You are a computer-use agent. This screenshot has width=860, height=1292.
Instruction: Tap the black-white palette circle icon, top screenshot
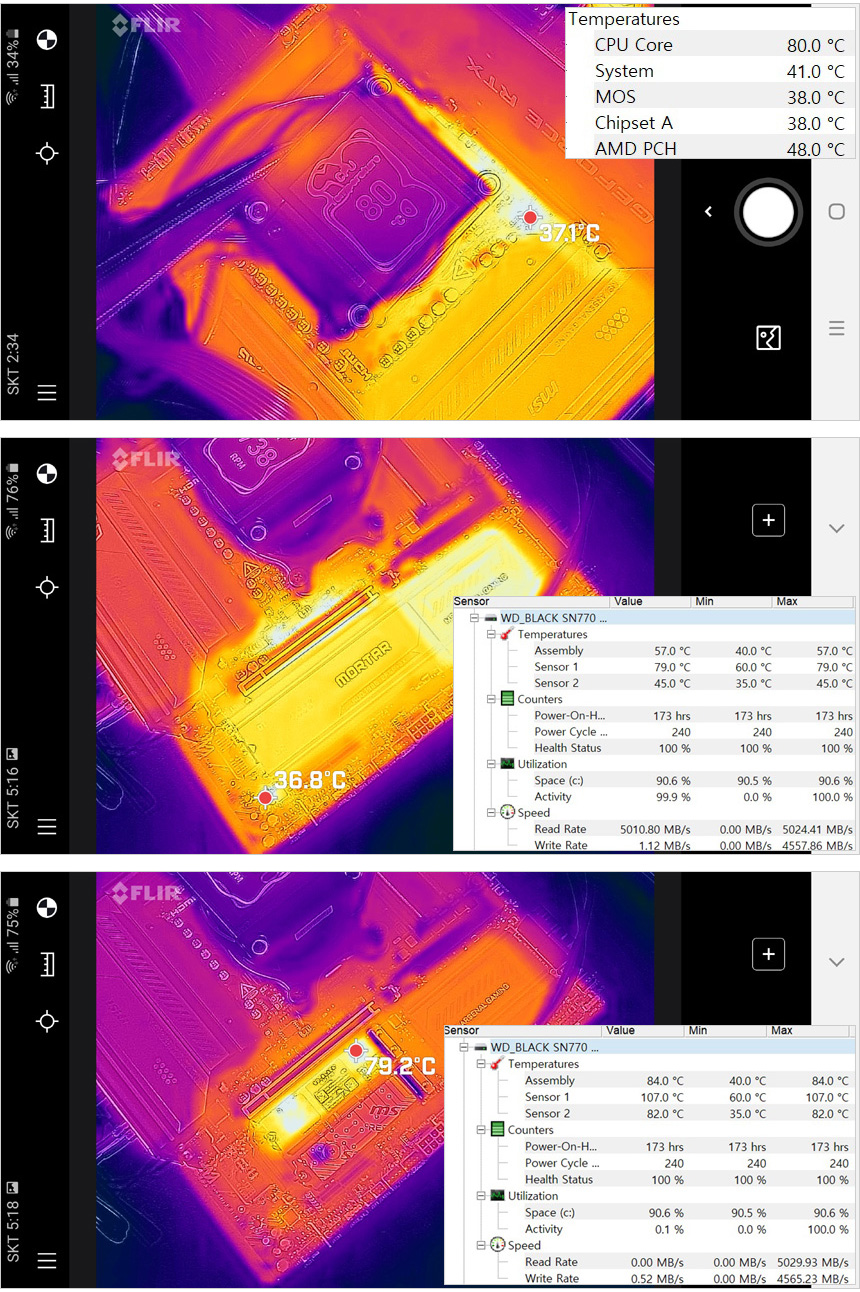pos(46,40)
